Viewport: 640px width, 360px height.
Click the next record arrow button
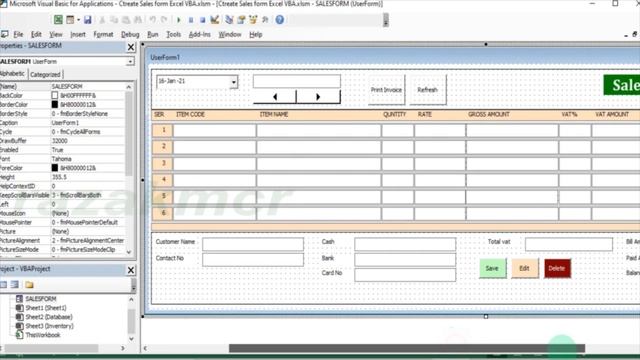(318, 97)
